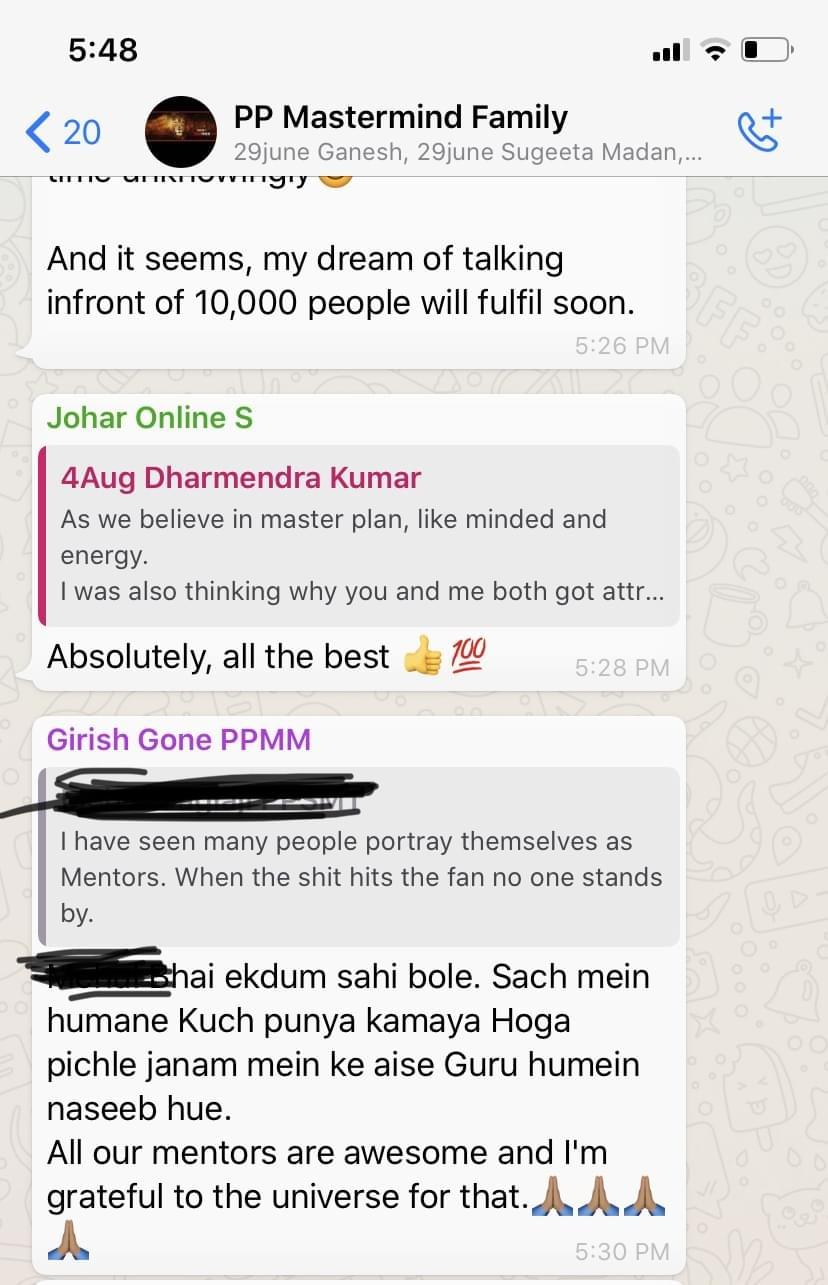Tap the battery icon in status bar

tap(768, 49)
